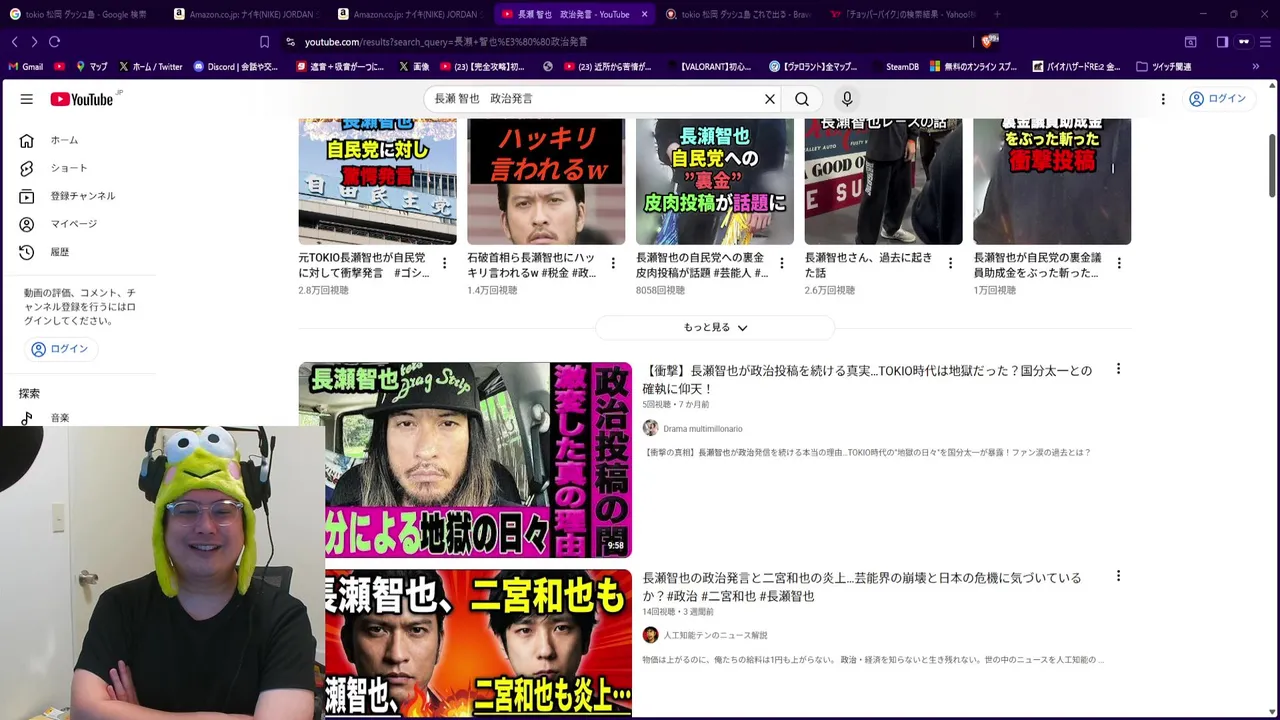Open the 画像 bookmark

(x=414, y=67)
